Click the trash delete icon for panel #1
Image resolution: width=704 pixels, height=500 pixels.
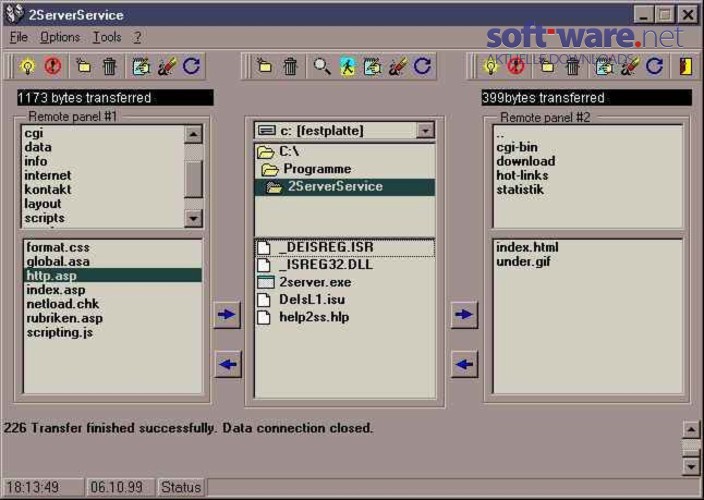[x=109, y=67]
